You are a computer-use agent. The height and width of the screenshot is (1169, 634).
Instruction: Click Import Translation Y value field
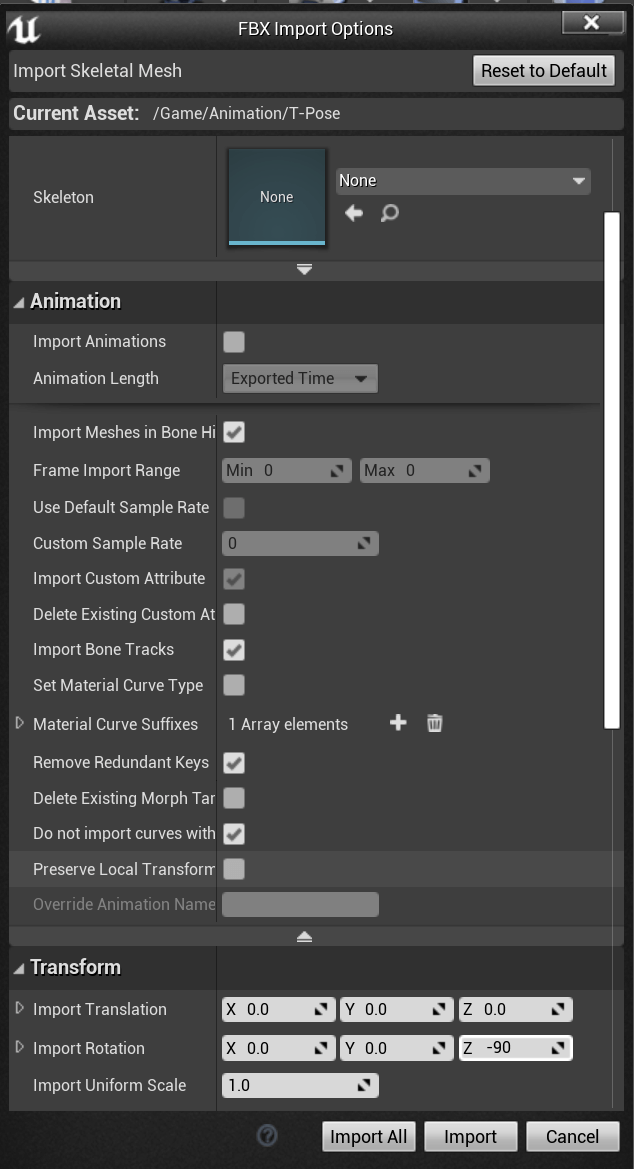point(397,1009)
